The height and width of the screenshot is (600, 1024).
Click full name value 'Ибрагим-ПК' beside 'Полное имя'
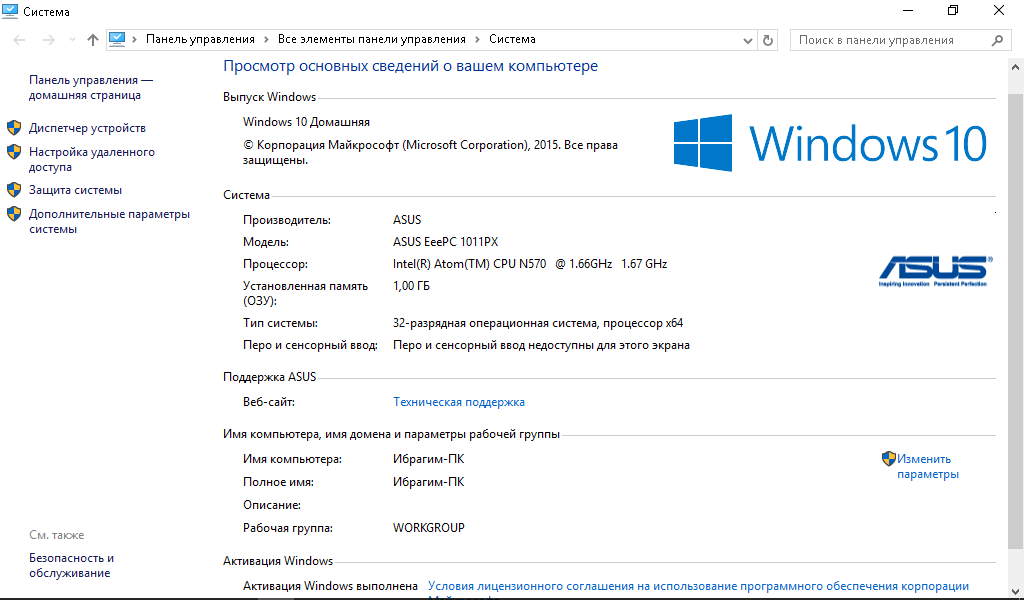coord(428,482)
